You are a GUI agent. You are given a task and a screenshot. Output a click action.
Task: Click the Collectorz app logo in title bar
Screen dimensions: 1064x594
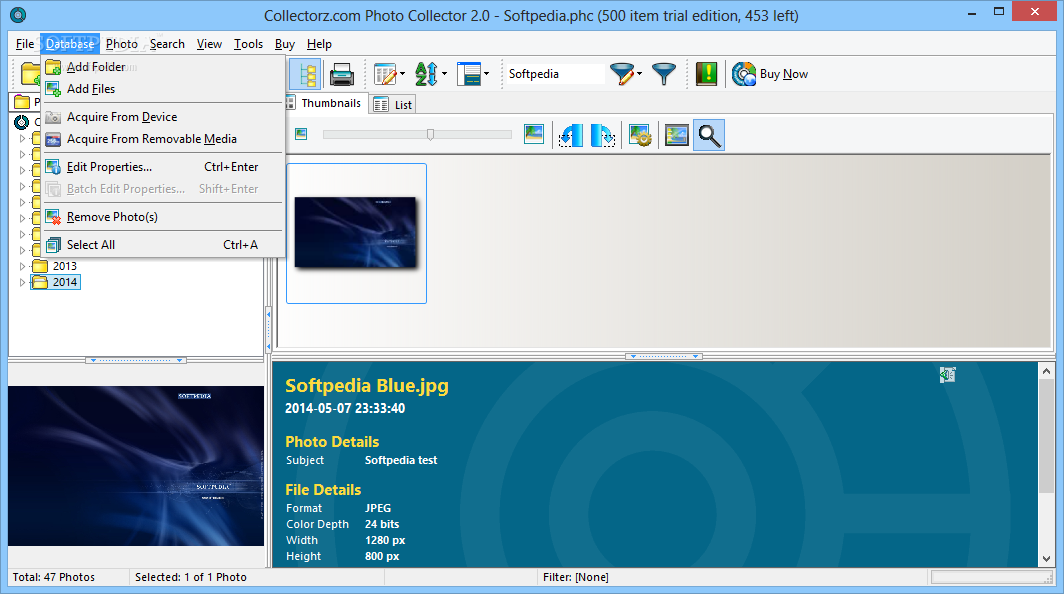click(18, 14)
